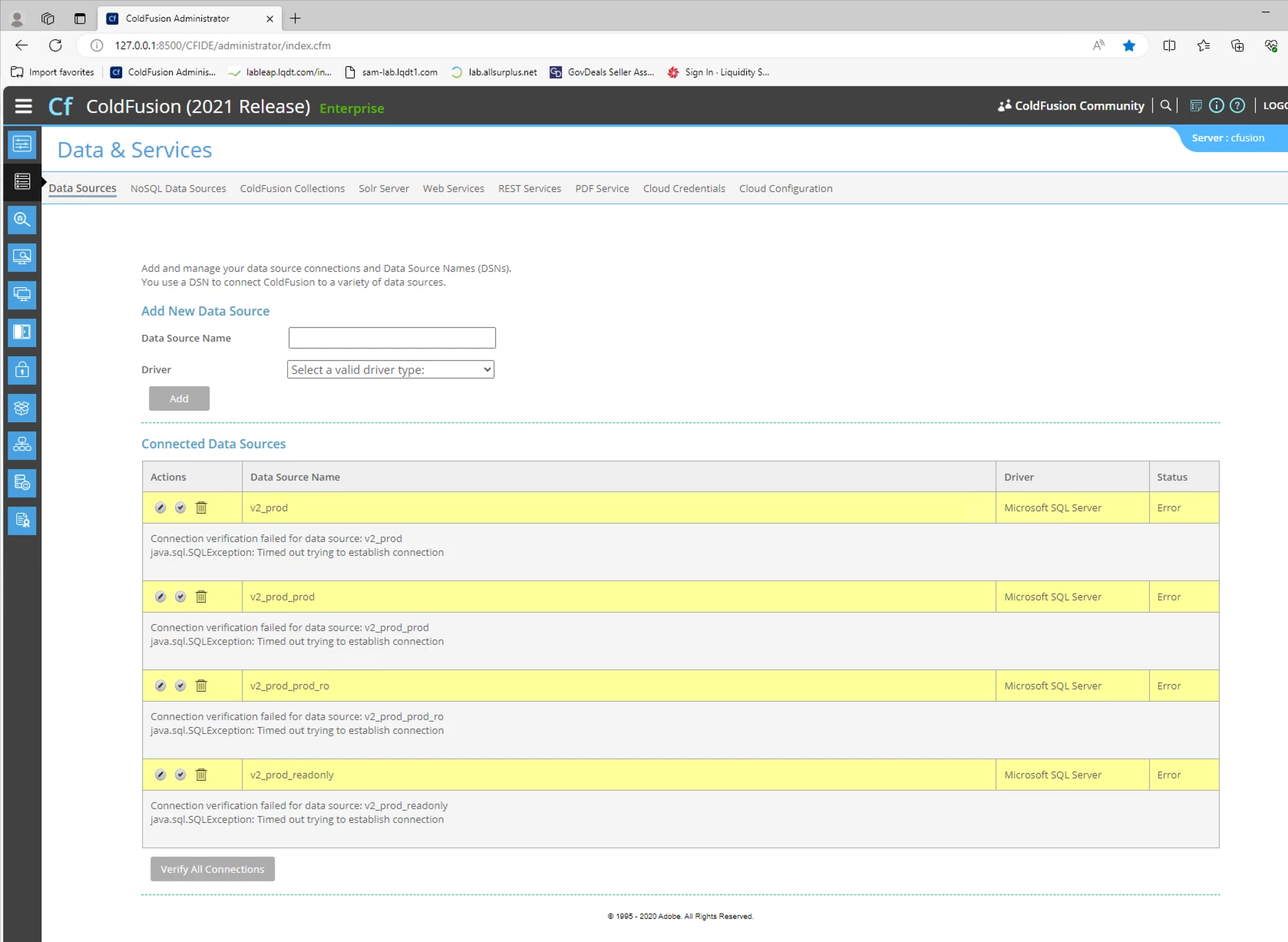Open Server Settings sidebar icon

(x=22, y=144)
